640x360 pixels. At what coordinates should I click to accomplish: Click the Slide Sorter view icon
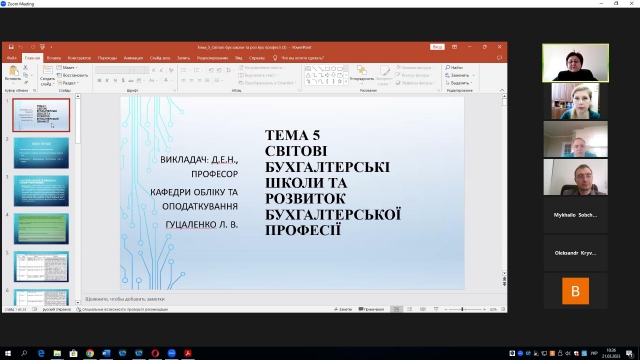point(409,309)
